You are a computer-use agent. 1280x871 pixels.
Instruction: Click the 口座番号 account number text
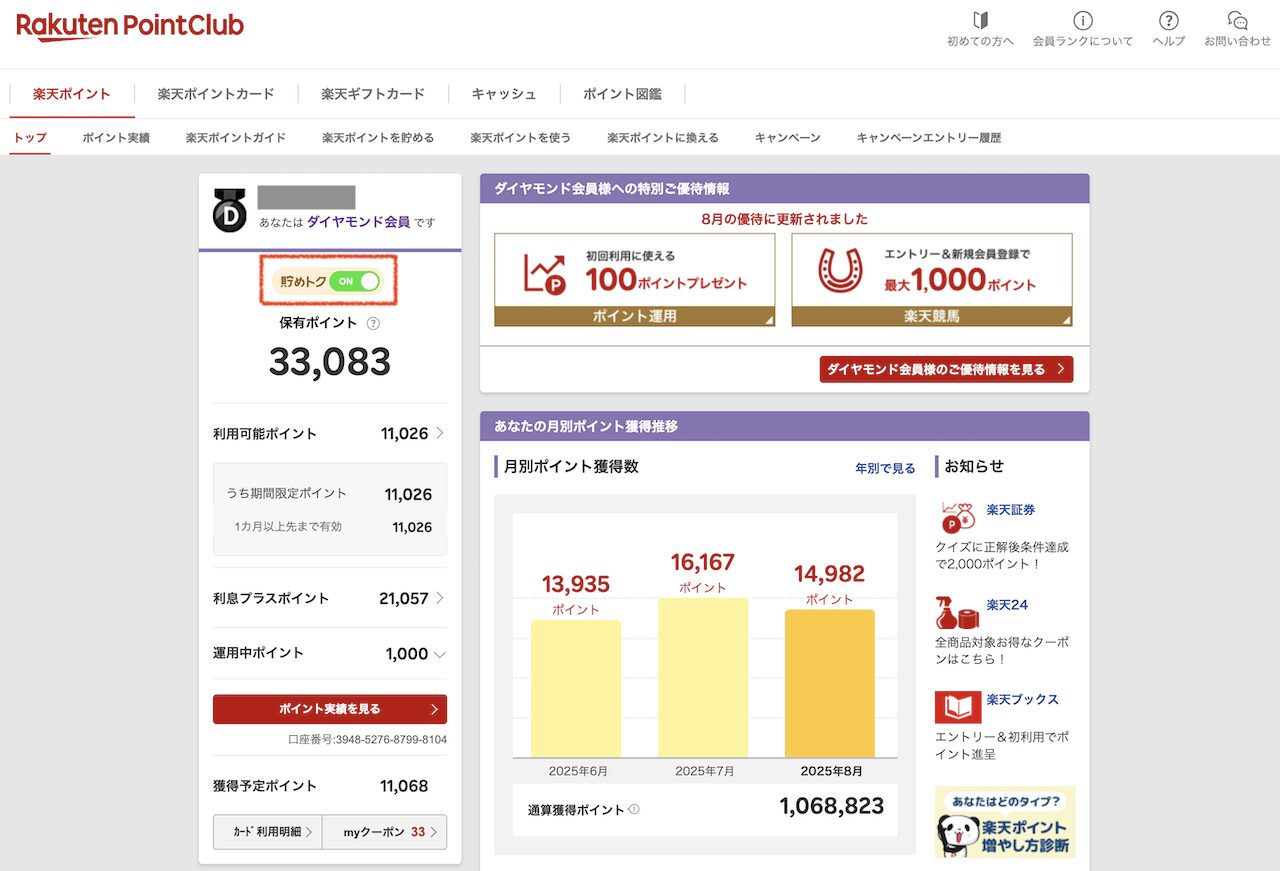point(367,740)
